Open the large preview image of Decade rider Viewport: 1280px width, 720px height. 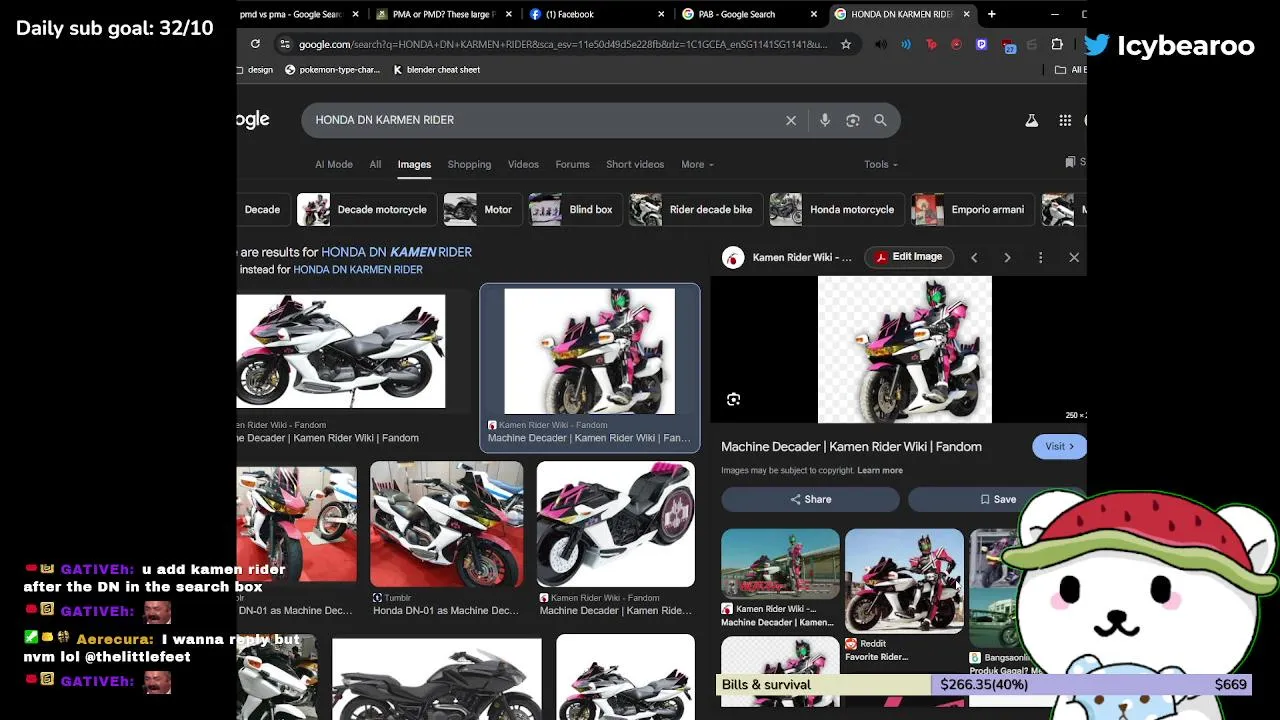tap(905, 349)
